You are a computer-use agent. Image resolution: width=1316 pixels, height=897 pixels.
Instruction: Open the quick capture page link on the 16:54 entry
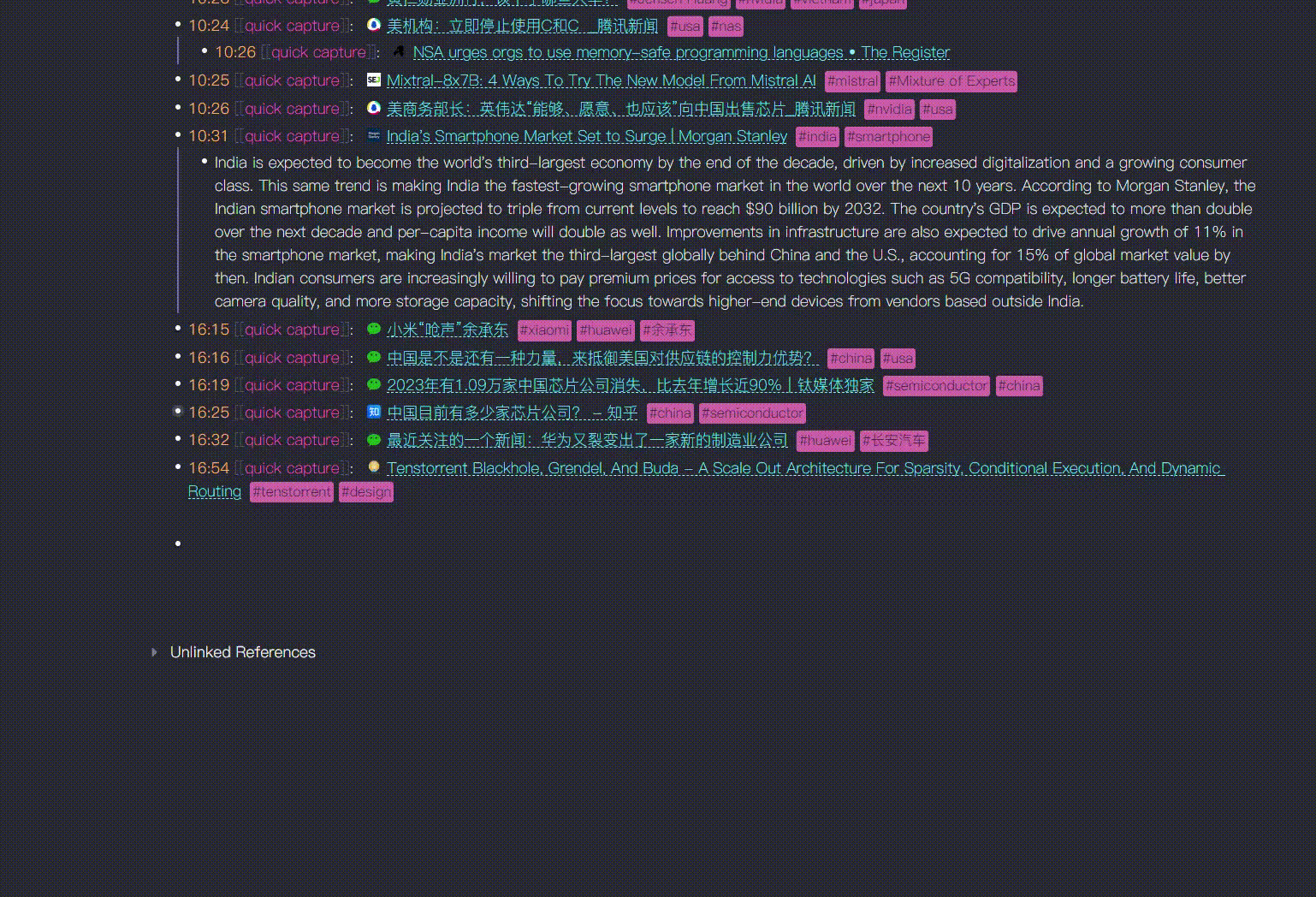pyautogui.click(x=292, y=468)
